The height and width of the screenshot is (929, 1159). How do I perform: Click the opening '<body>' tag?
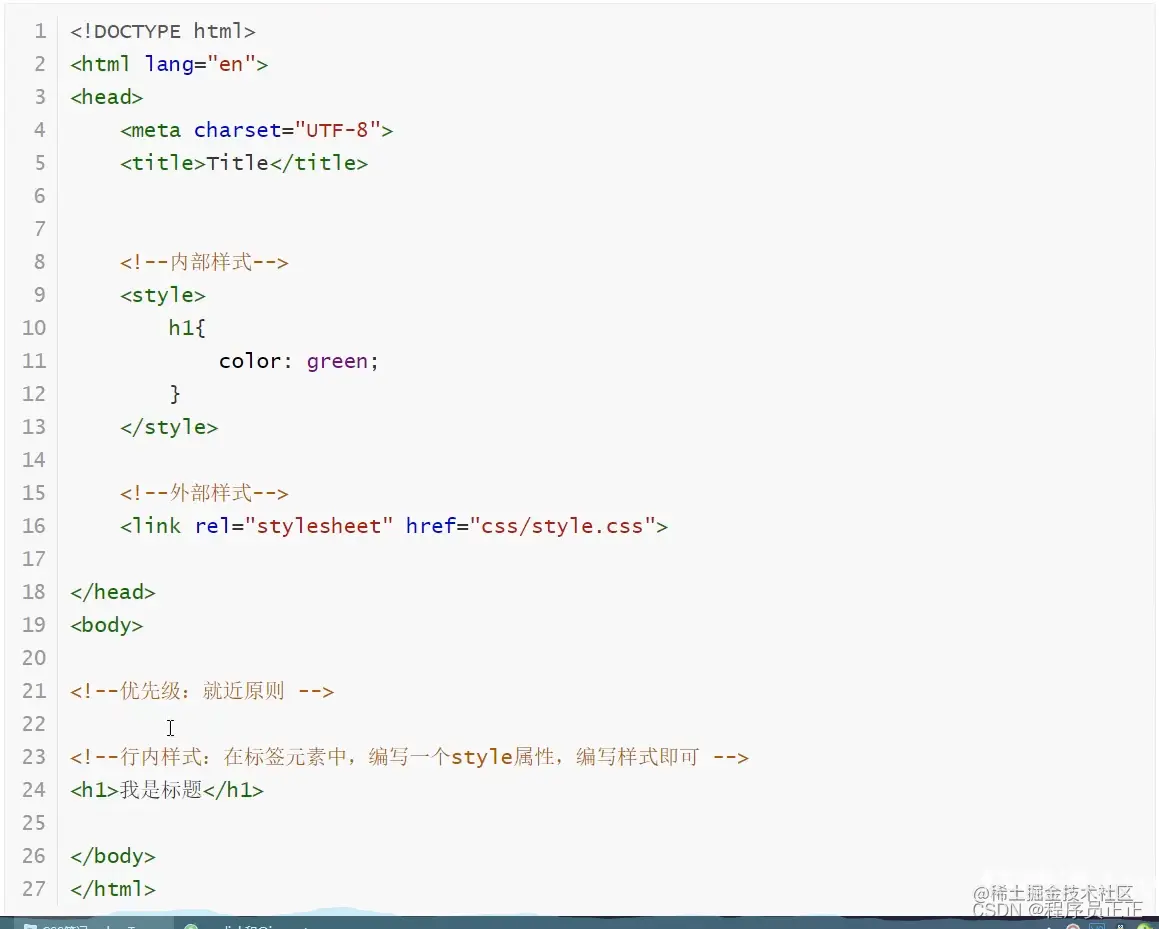pyautogui.click(x=106, y=625)
